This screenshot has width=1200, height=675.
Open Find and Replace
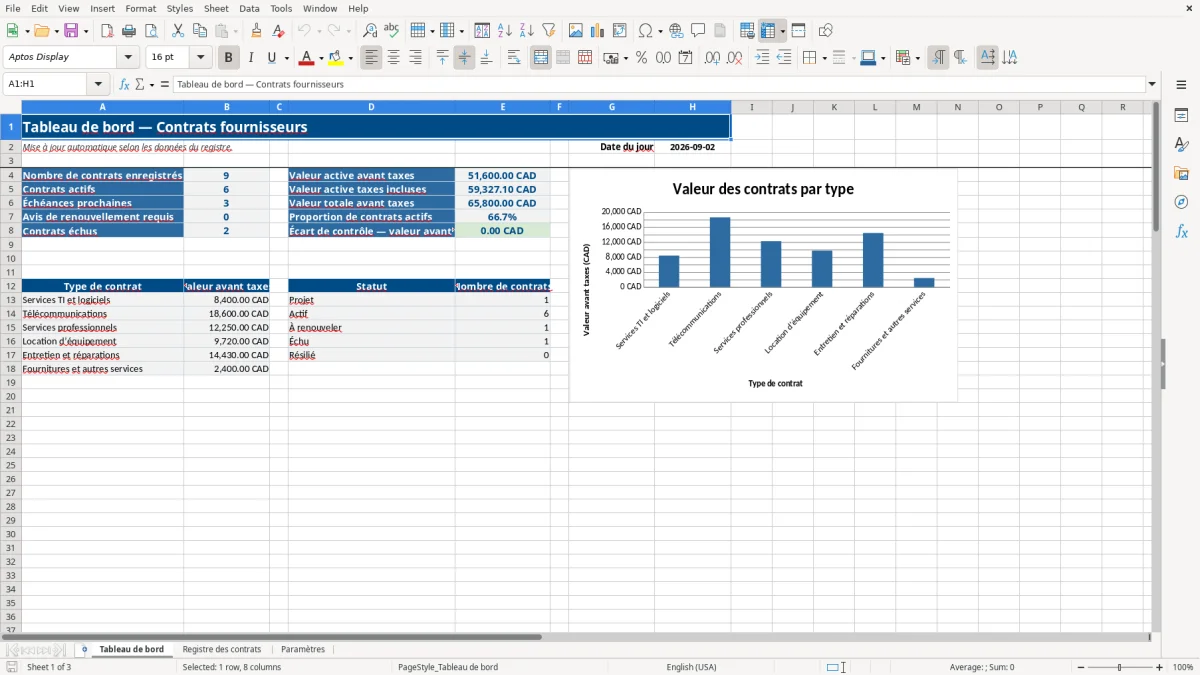tap(370, 31)
